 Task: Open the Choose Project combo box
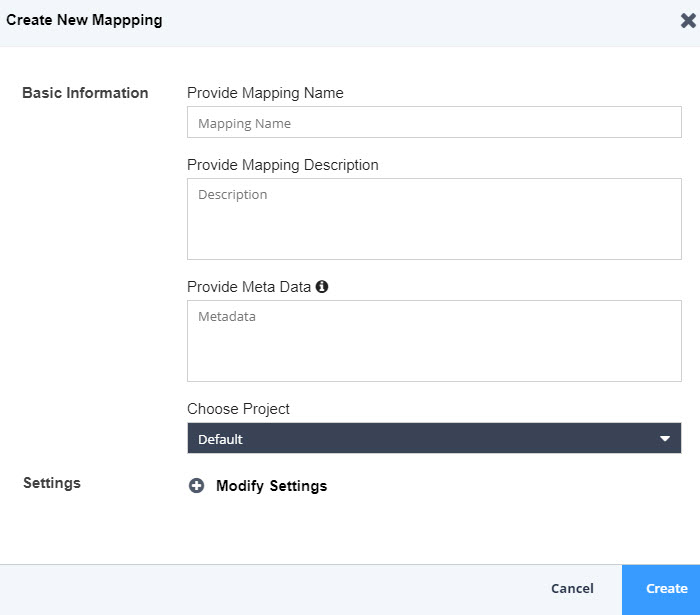tap(434, 438)
